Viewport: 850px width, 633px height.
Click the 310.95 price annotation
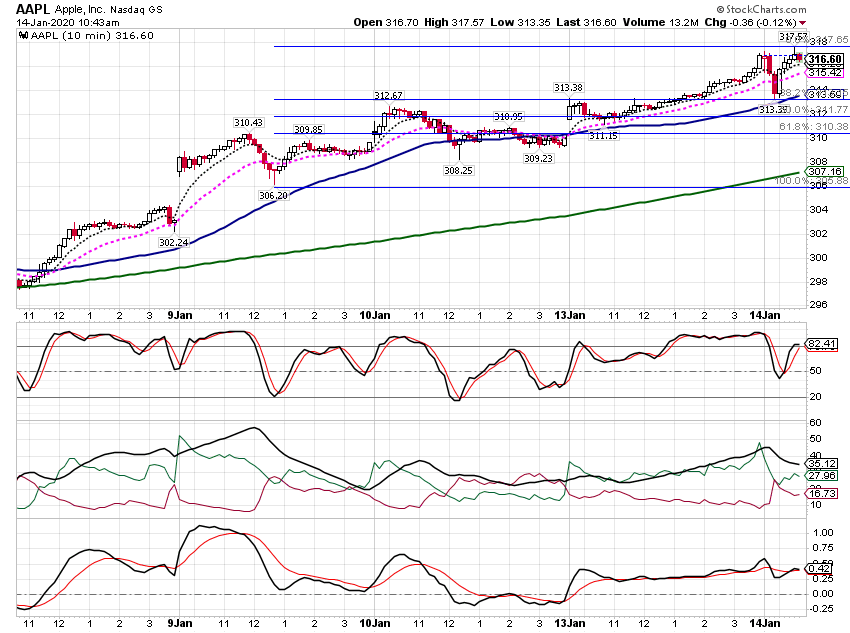pyautogui.click(x=508, y=117)
